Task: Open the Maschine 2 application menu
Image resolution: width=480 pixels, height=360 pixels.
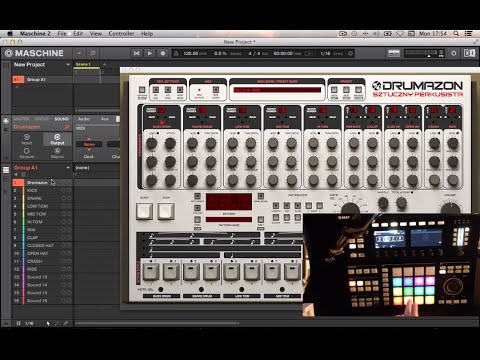Action: click(35, 34)
